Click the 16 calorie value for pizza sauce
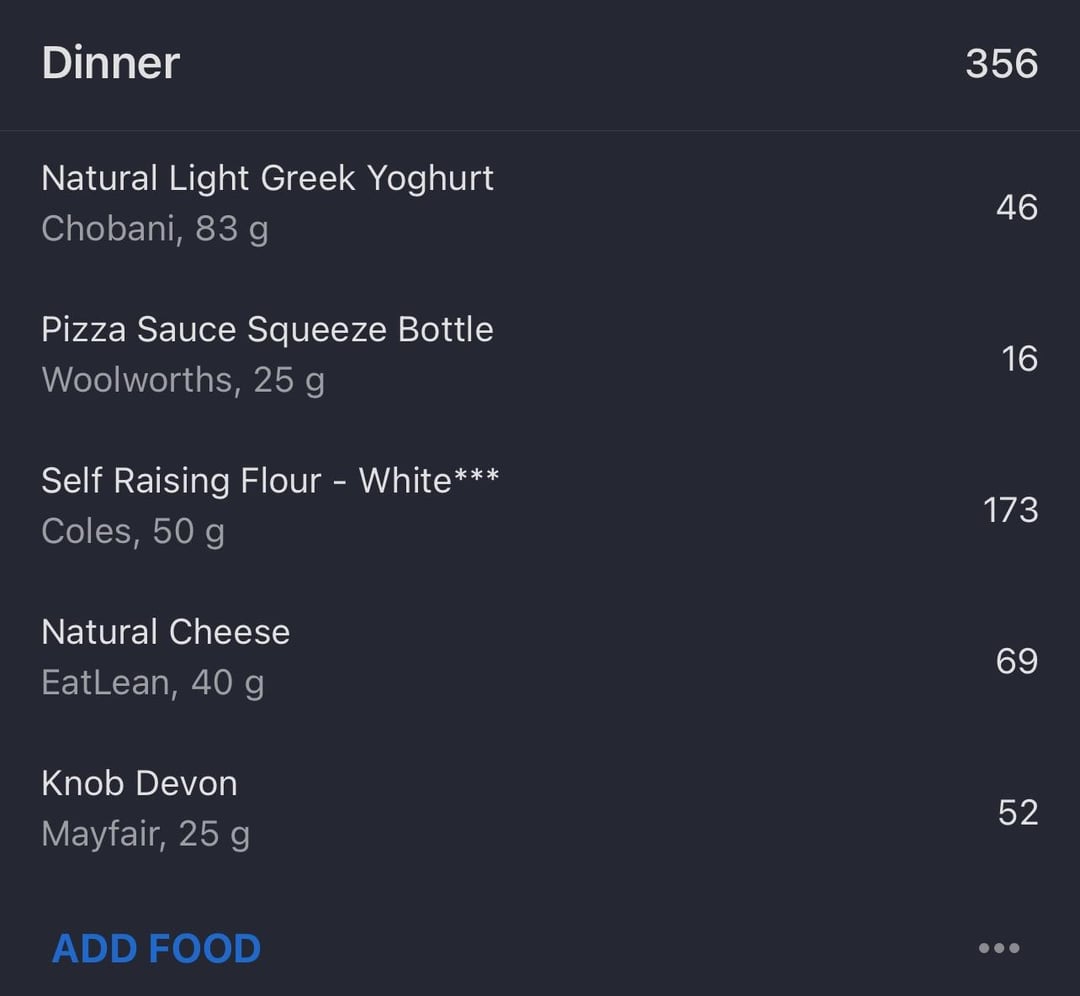 [1019, 359]
